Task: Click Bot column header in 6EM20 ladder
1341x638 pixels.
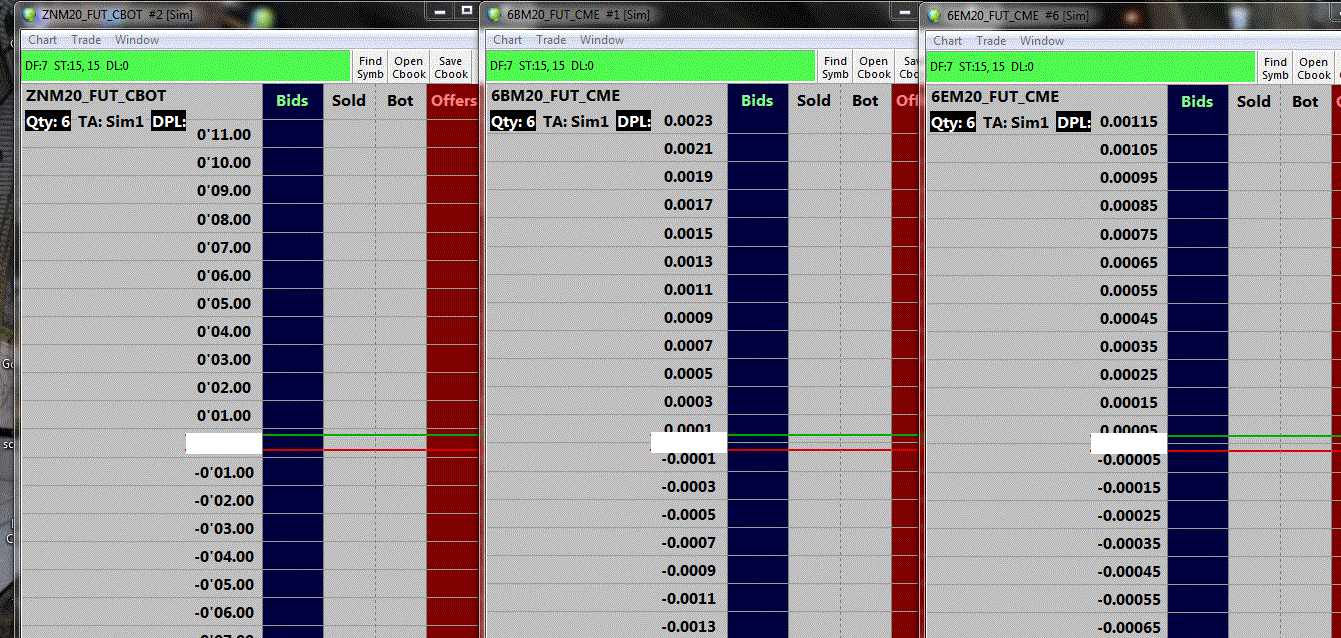Action: click(1306, 102)
